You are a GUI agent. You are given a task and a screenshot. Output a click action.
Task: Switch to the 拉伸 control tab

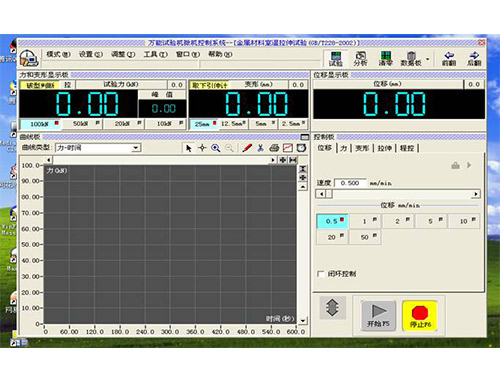pyautogui.click(x=384, y=148)
